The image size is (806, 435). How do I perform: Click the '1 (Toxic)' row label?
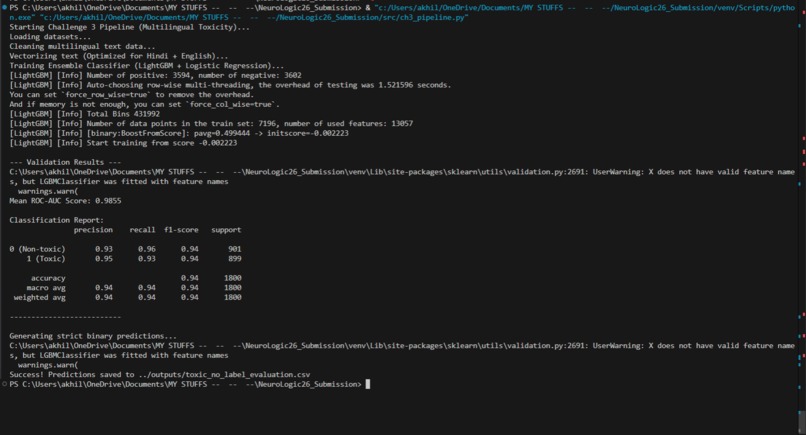tap(46, 259)
